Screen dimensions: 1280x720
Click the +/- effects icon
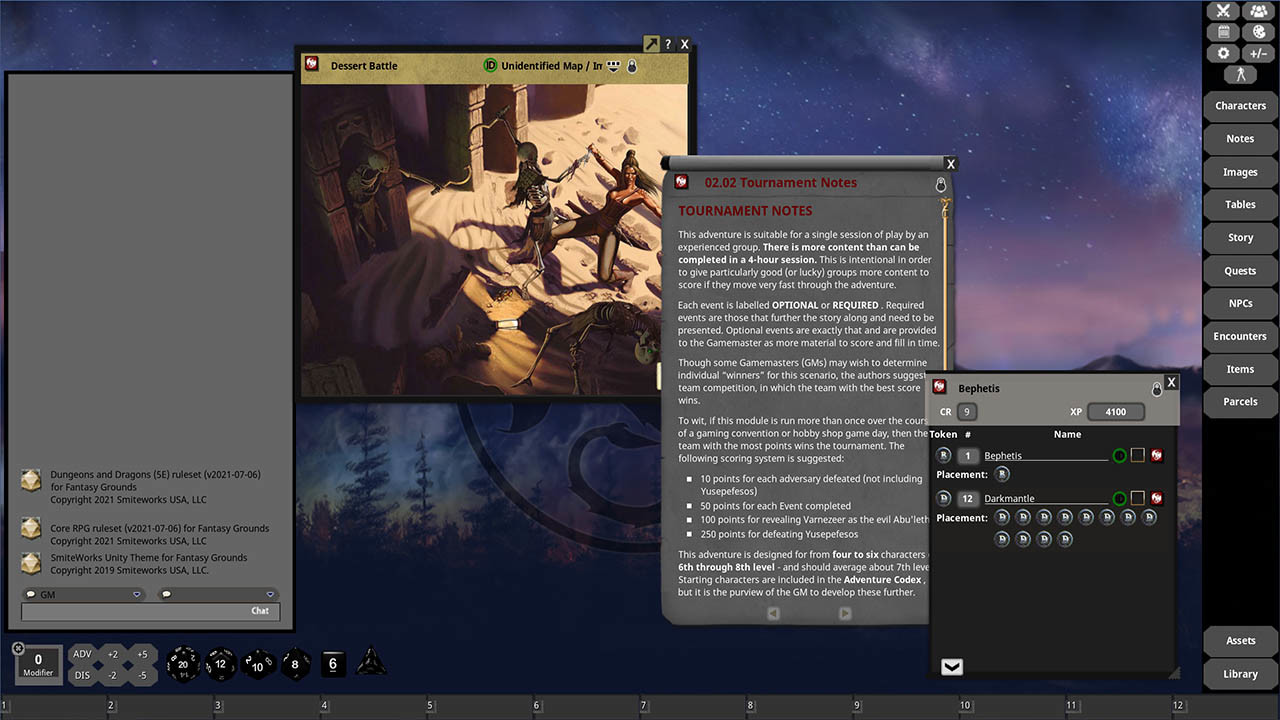tap(1258, 53)
